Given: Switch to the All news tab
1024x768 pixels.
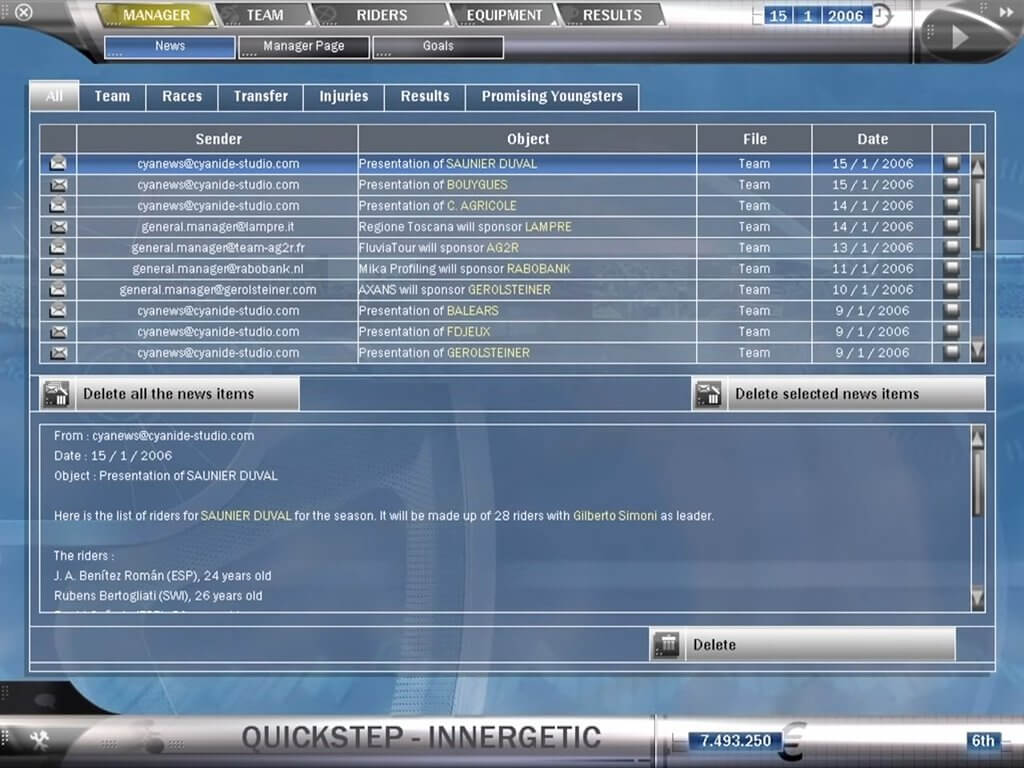Looking at the screenshot, I should [54, 97].
